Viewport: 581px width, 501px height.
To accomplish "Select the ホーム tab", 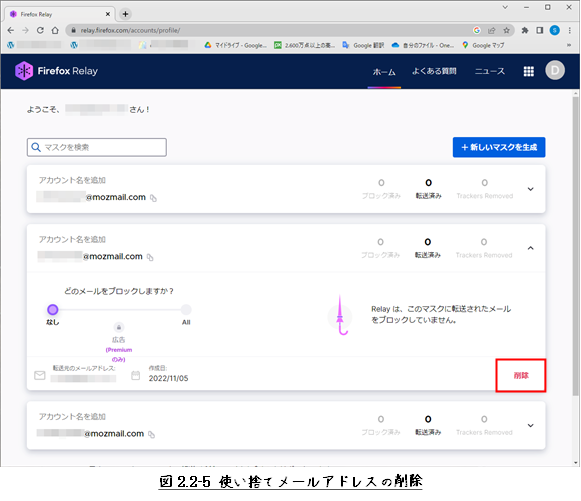I will tap(384, 72).
